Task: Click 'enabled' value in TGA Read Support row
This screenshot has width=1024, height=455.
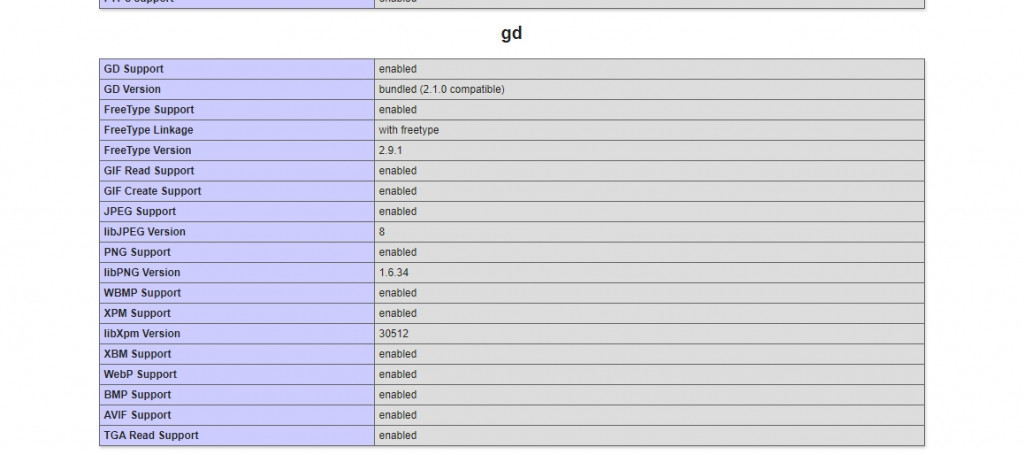Action: [x=398, y=435]
